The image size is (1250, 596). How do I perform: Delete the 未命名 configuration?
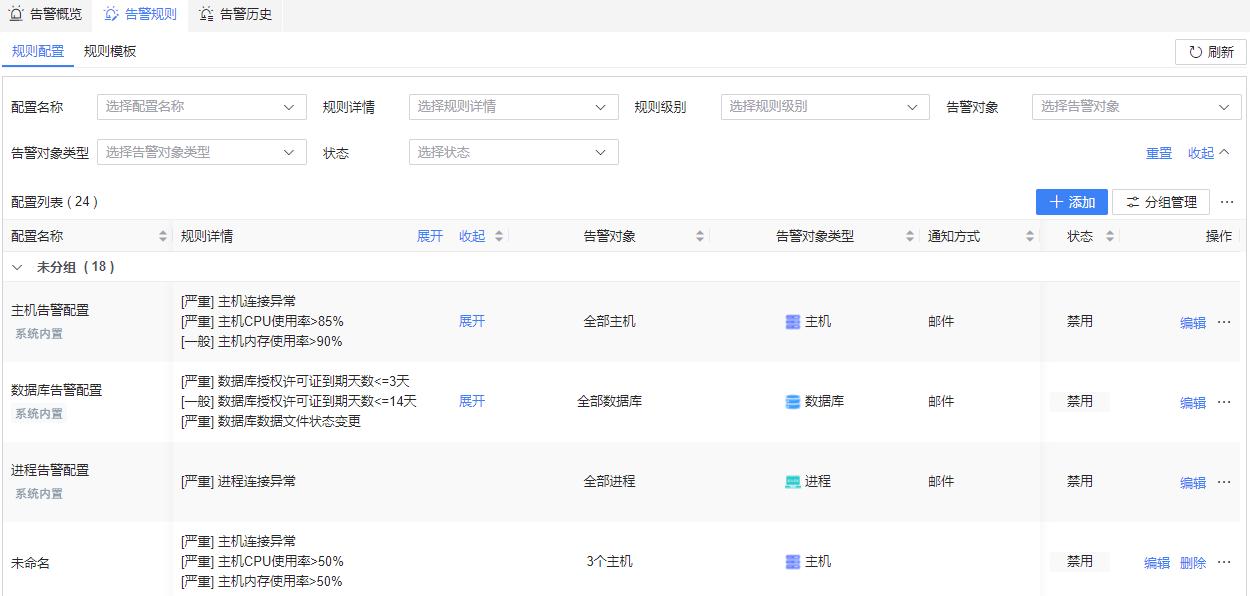(x=1193, y=563)
